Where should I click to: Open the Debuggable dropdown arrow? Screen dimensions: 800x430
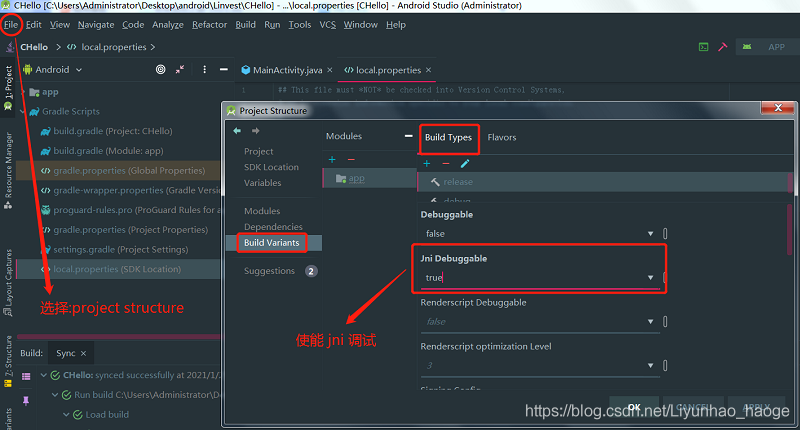click(x=651, y=234)
